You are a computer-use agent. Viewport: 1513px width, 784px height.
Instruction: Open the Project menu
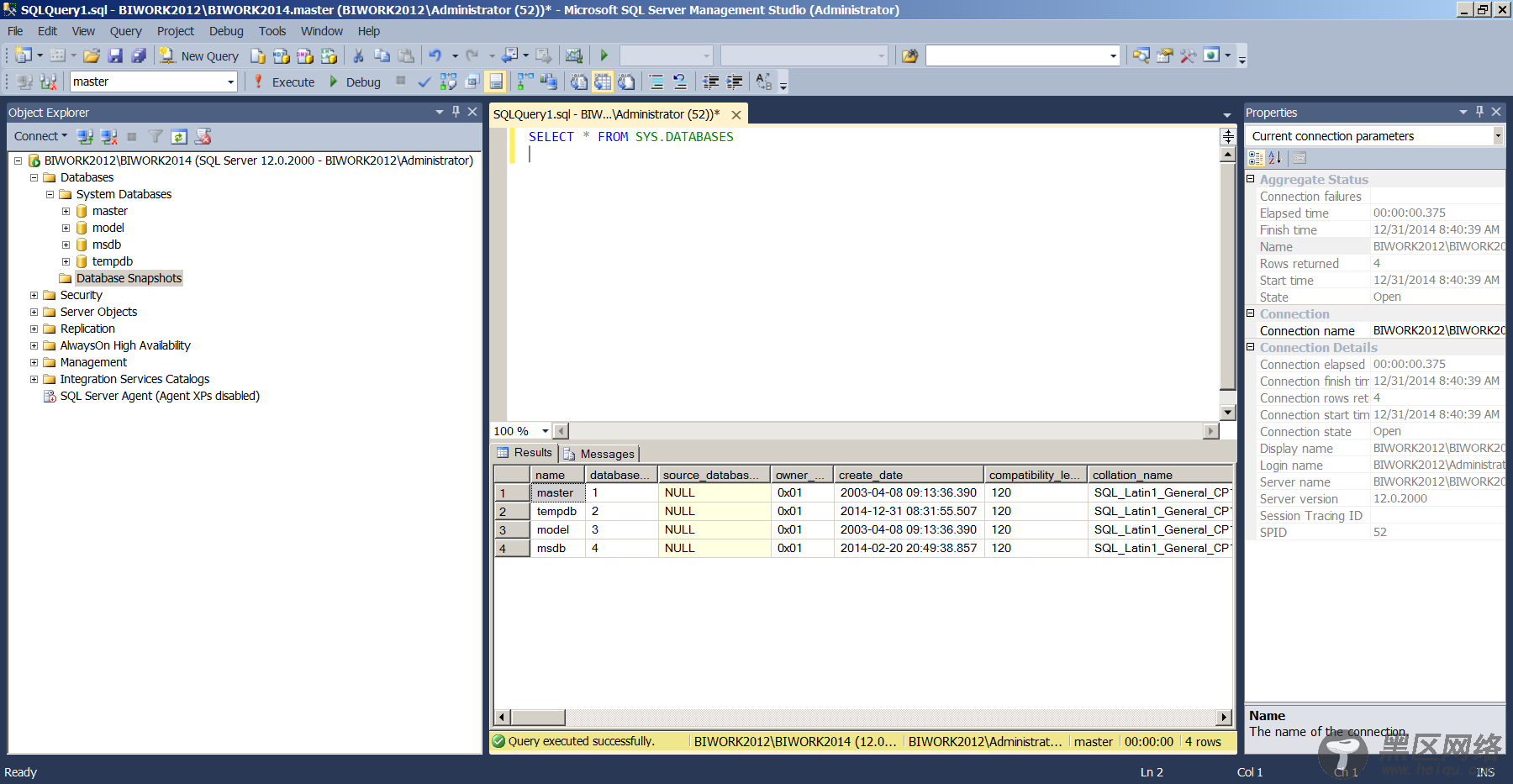pos(175,31)
